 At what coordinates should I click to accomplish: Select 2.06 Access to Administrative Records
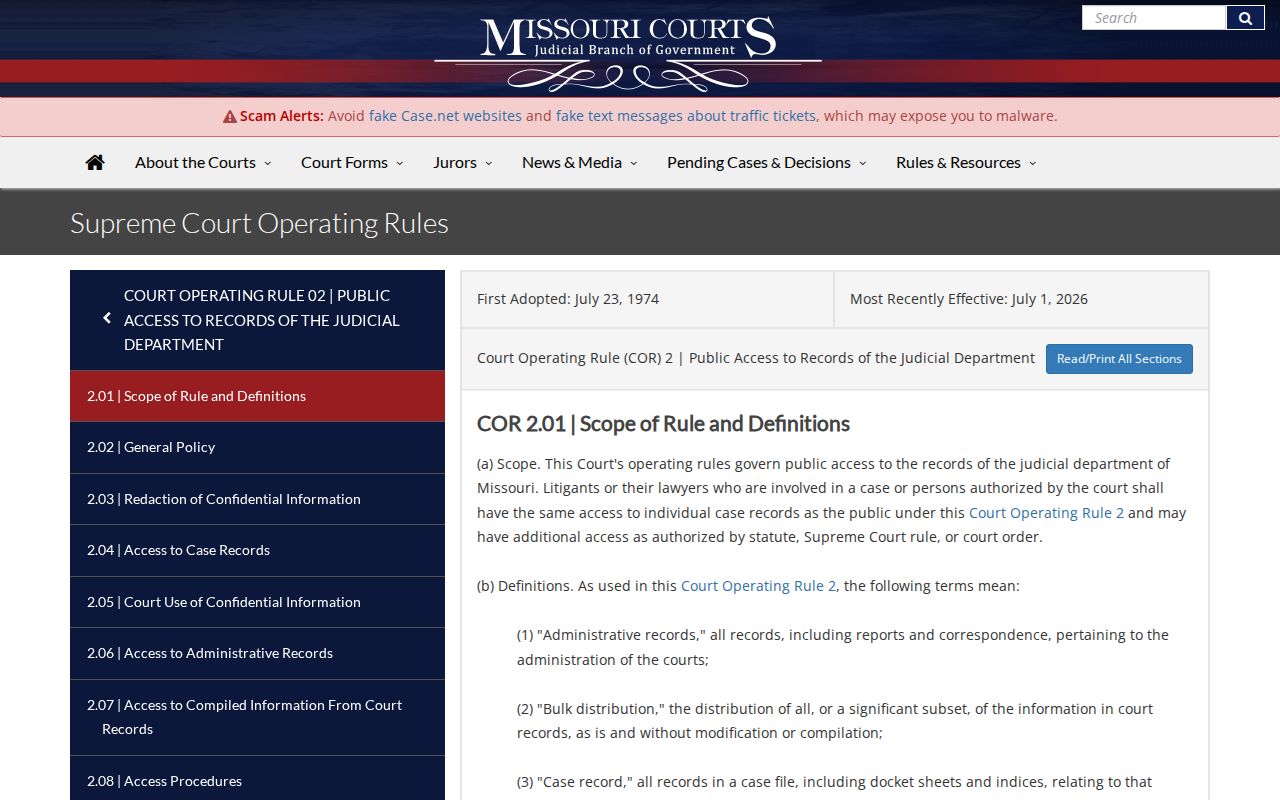point(257,653)
